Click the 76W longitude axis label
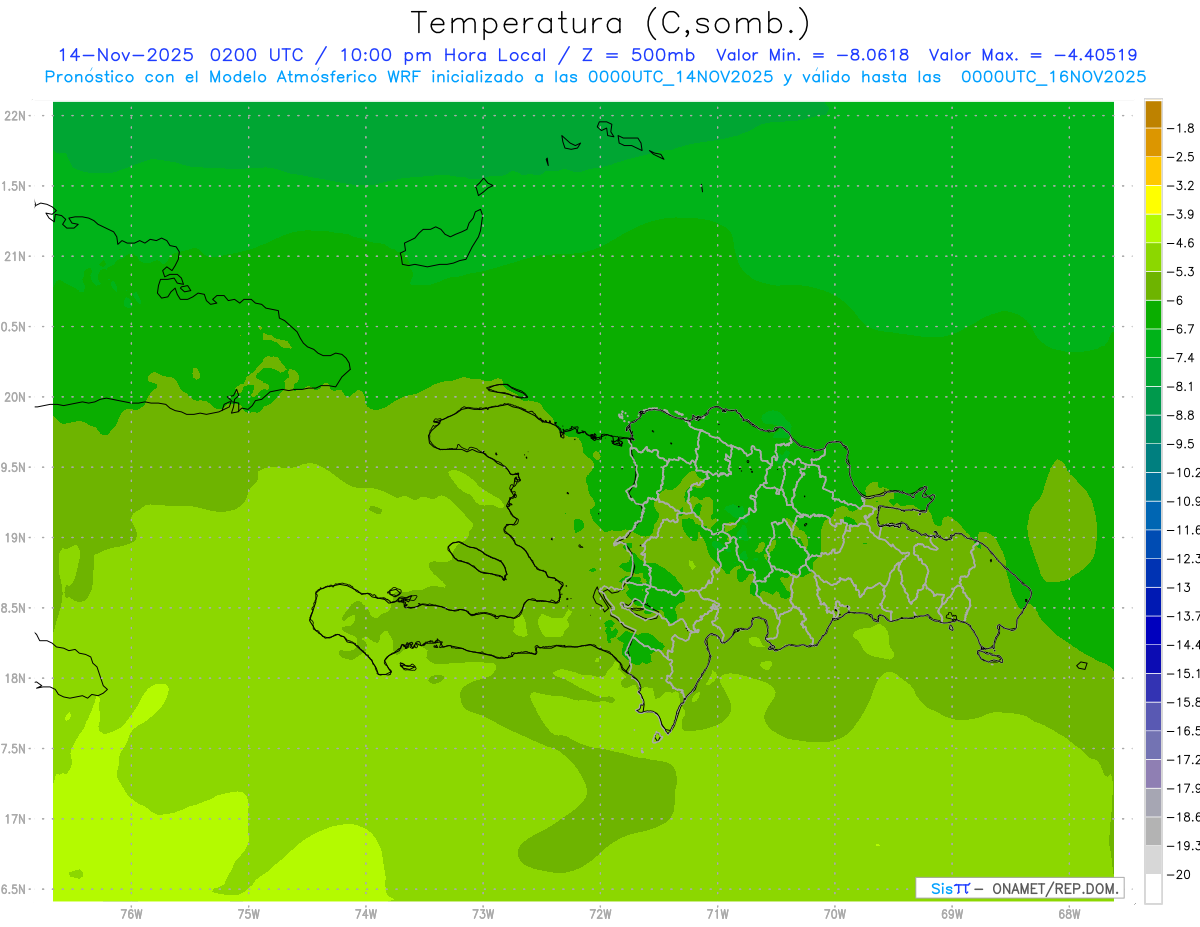The height and width of the screenshot is (927, 1200). pyautogui.click(x=131, y=913)
